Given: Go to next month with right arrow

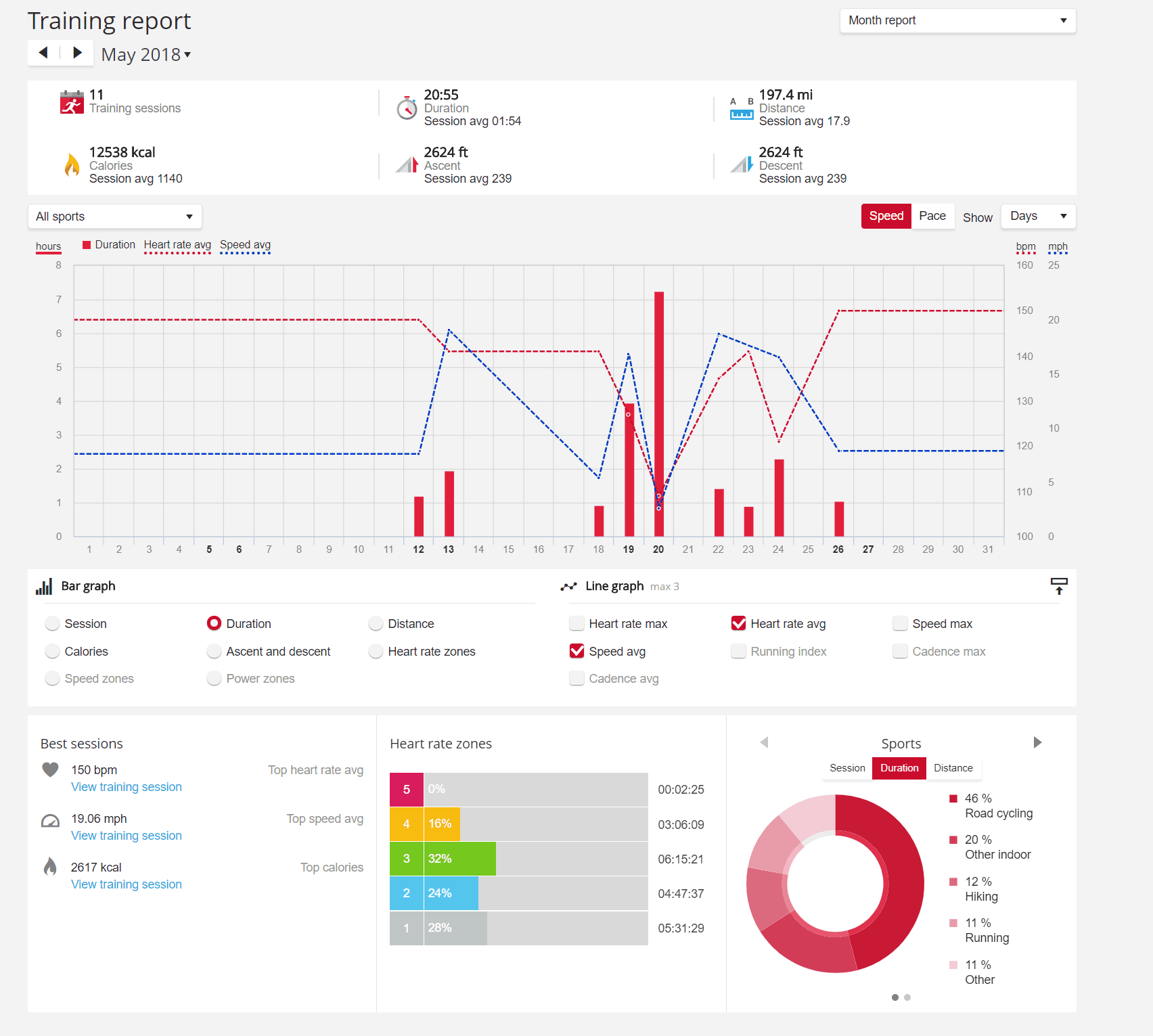Looking at the screenshot, I should (77, 53).
